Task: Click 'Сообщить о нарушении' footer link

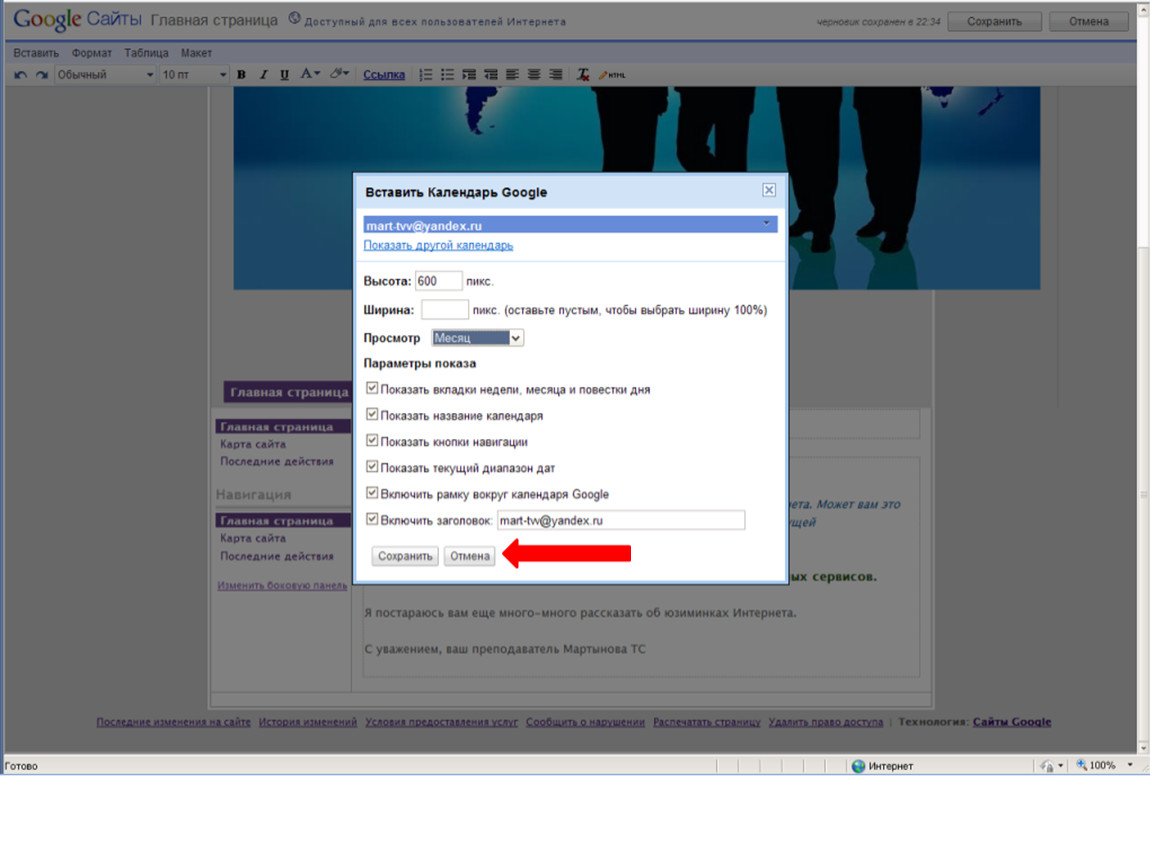Action: (585, 722)
